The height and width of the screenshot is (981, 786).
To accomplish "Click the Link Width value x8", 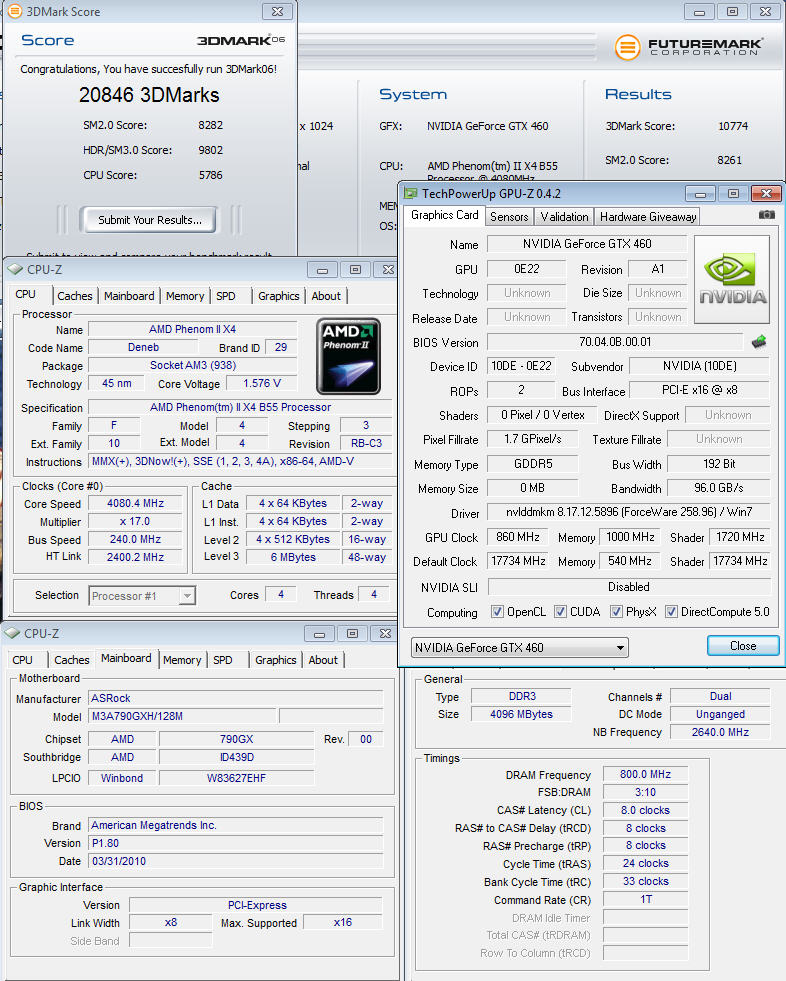I will tap(170, 922).
